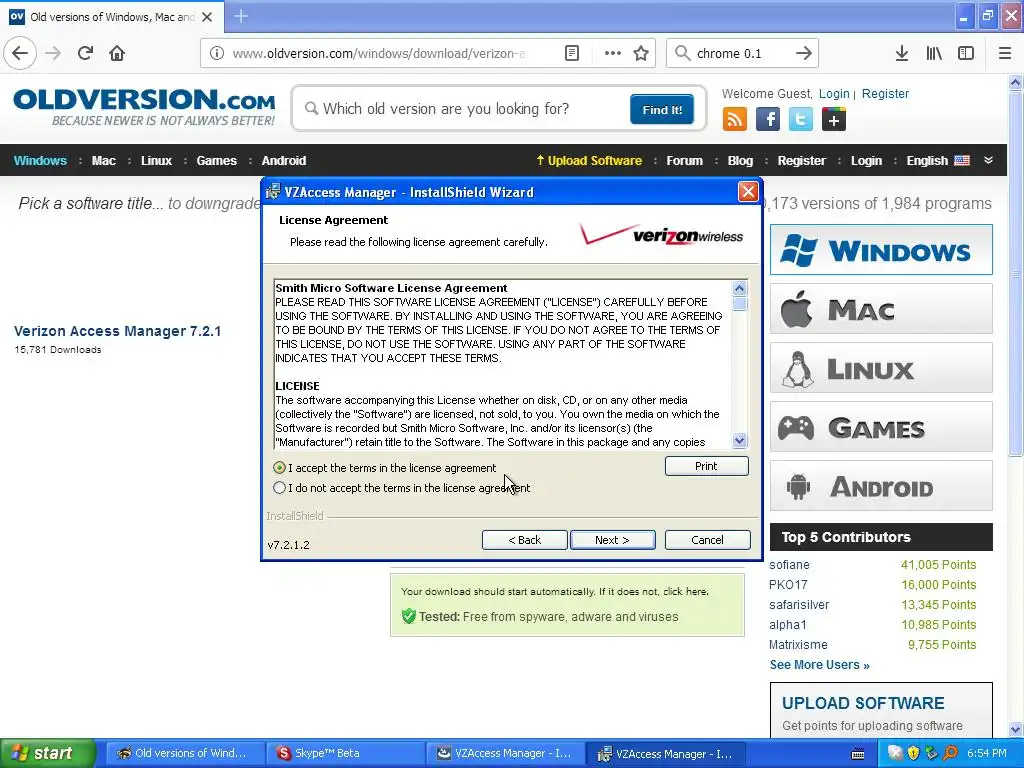The width and height of the screenshot is (1024, 768).
Task: Close the Old versions browser tab
Action: click(x=207, y=17)
